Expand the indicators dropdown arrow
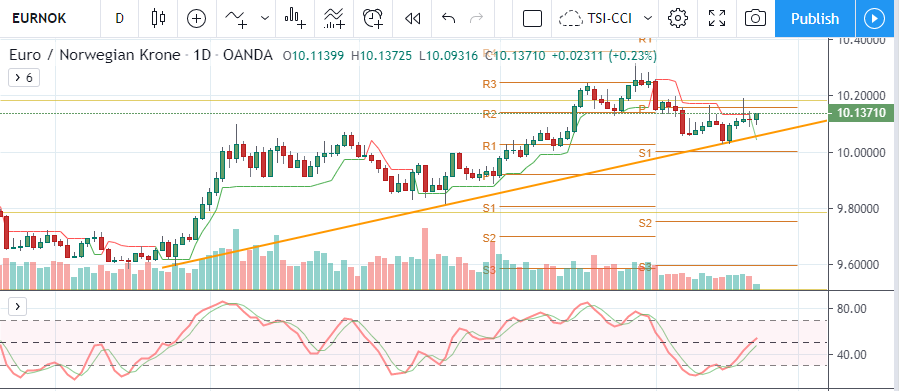The height and width of the screenshot is (391, 901). coord(265,18)
